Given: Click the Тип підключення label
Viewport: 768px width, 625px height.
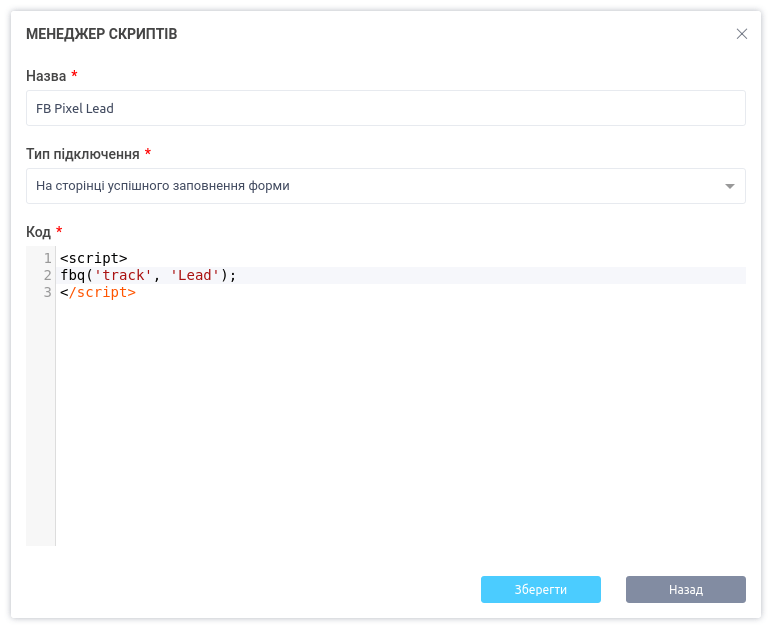Looking at the screenshot, I should pos(82,154).
